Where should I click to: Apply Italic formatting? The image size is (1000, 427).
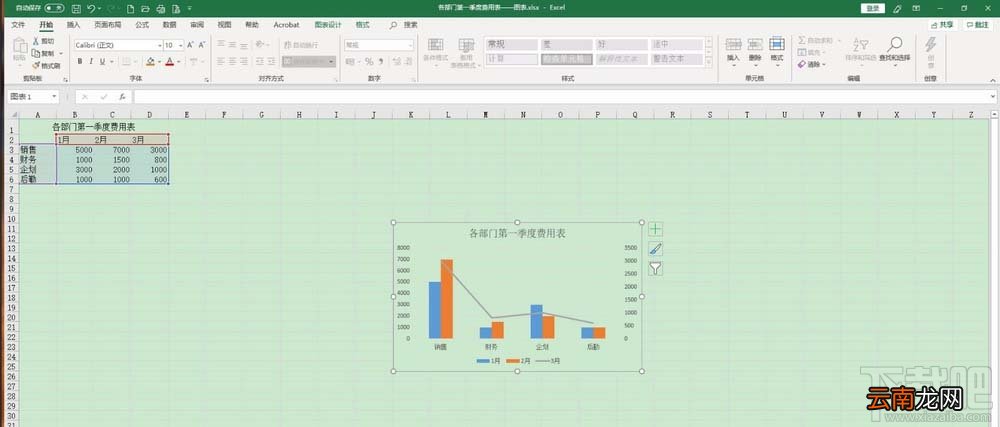click(x=91, y=62)
